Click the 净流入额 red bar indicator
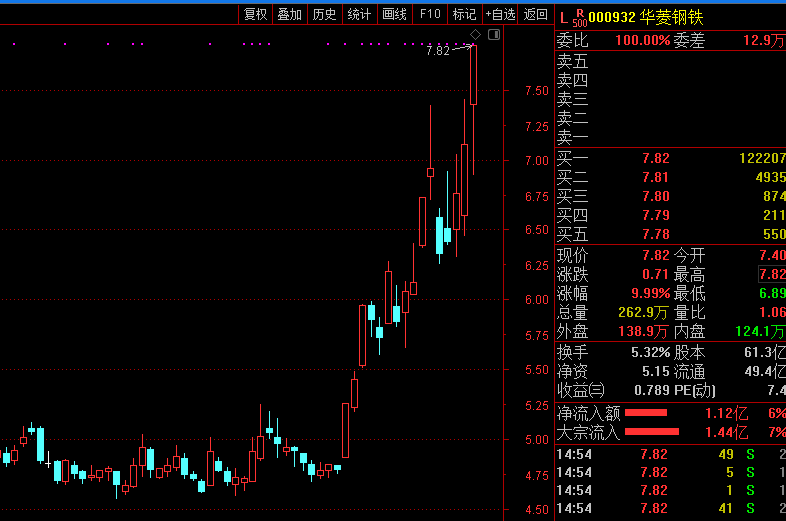 pyautogui.click(x=646, y=412)
